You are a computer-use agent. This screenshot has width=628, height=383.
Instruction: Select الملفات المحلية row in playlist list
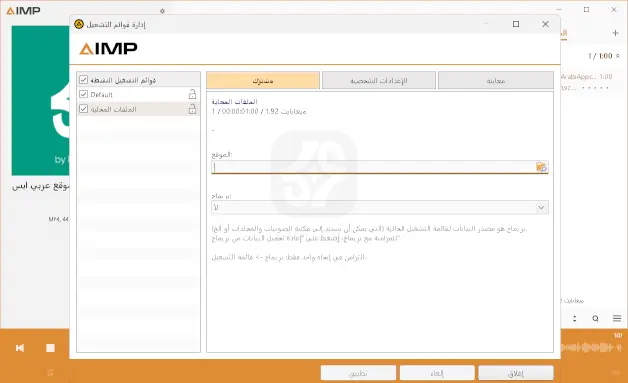(138, 109)
